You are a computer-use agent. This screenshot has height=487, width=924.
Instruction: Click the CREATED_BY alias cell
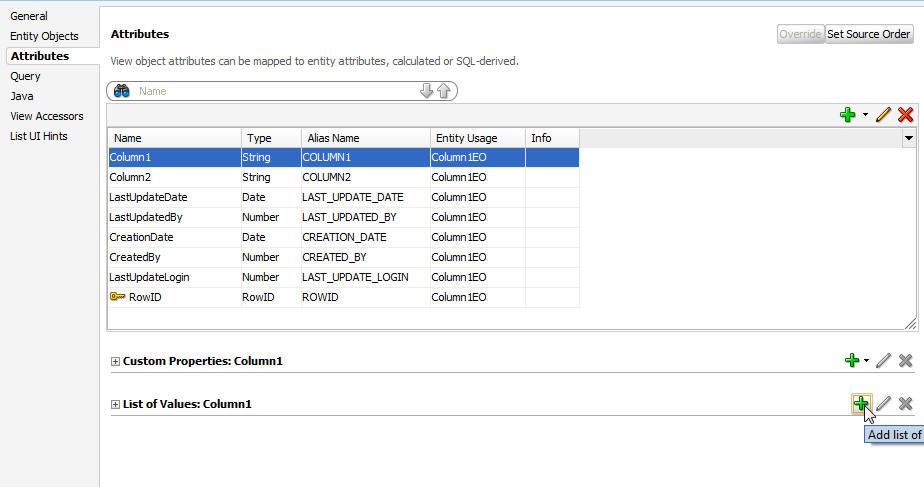[x=365, y=258]
